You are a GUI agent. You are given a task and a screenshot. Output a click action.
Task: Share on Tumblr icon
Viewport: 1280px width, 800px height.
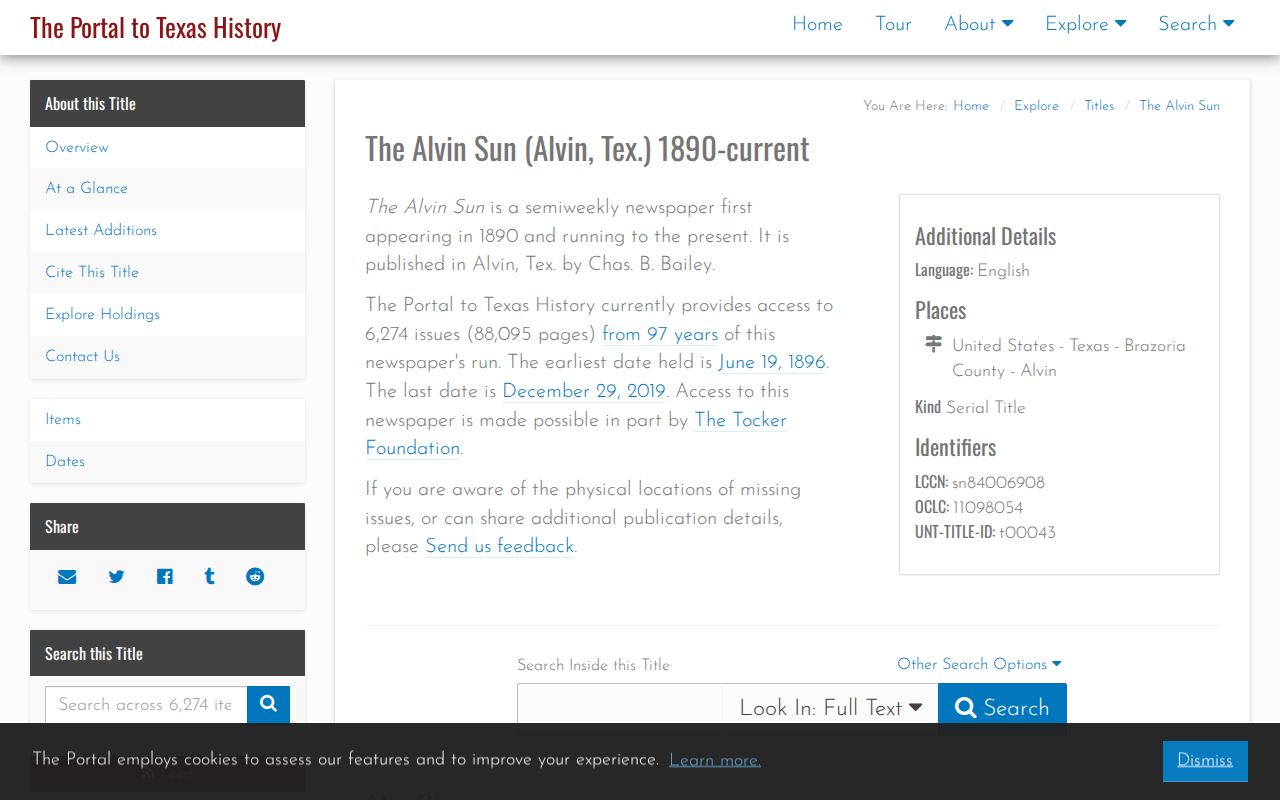[x=209, y=577]
